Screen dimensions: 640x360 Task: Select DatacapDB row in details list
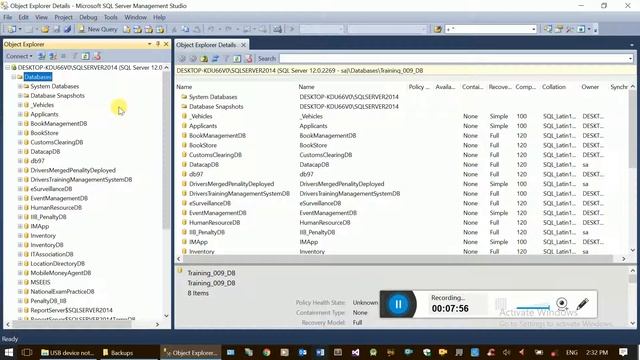(403, 164)
